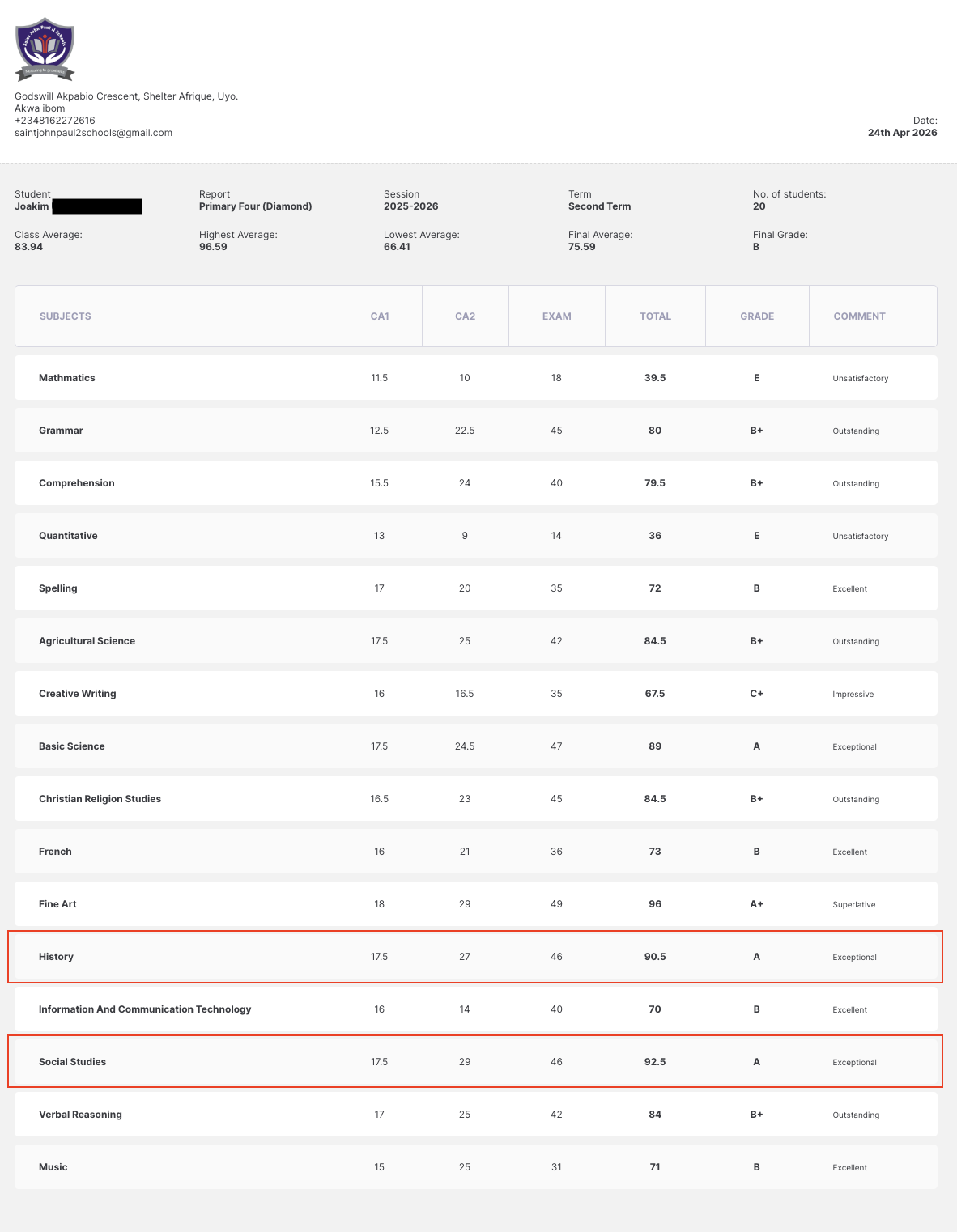Click the saintjohnpaul2schools@gmail.com email address
The width and height of the screenshot is (957, 1232).
pos(93,133)
